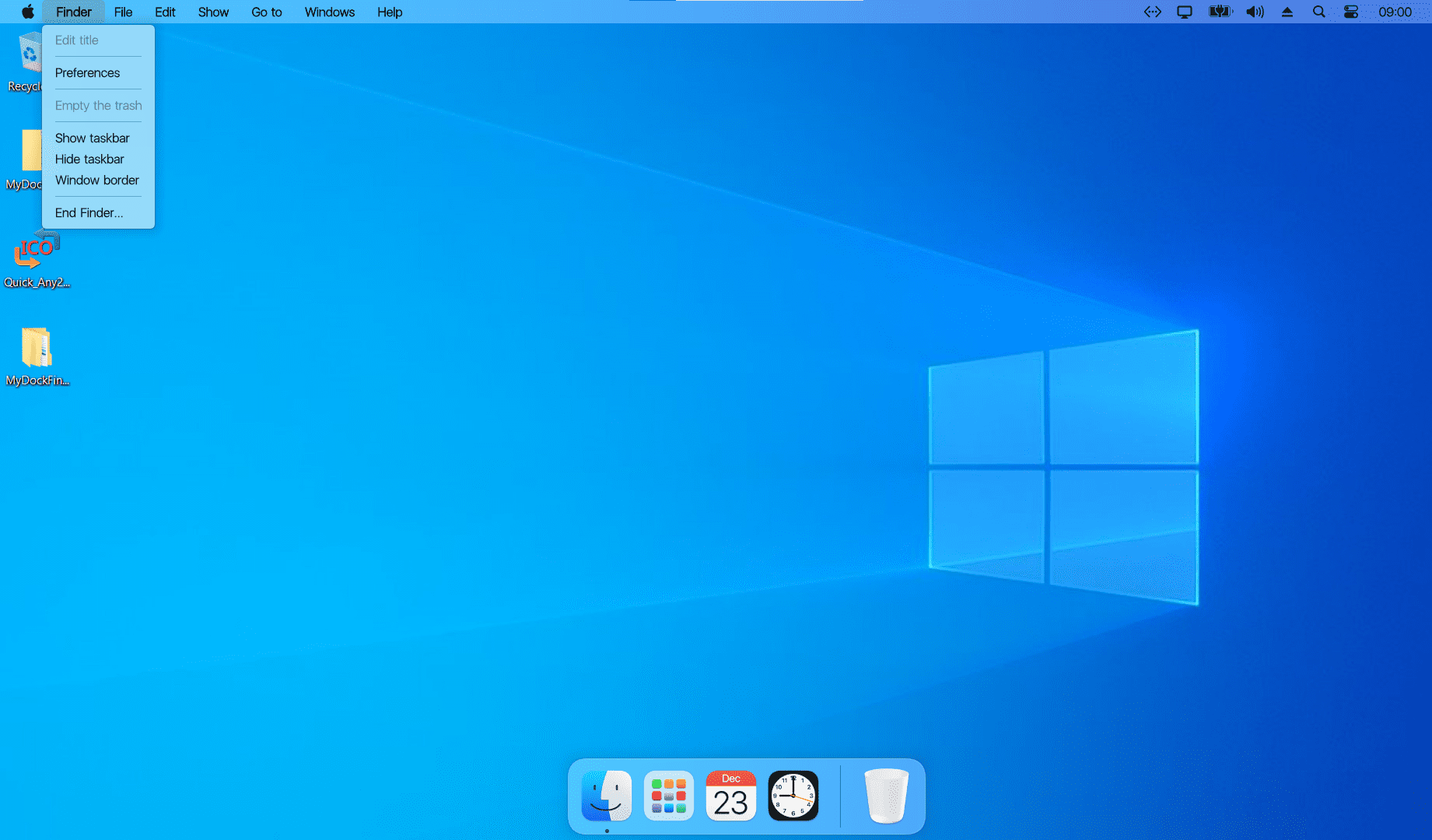Select Hide taskbar menu entry
This screenshot has width=1432, height=840.
[x=89, y=159]
